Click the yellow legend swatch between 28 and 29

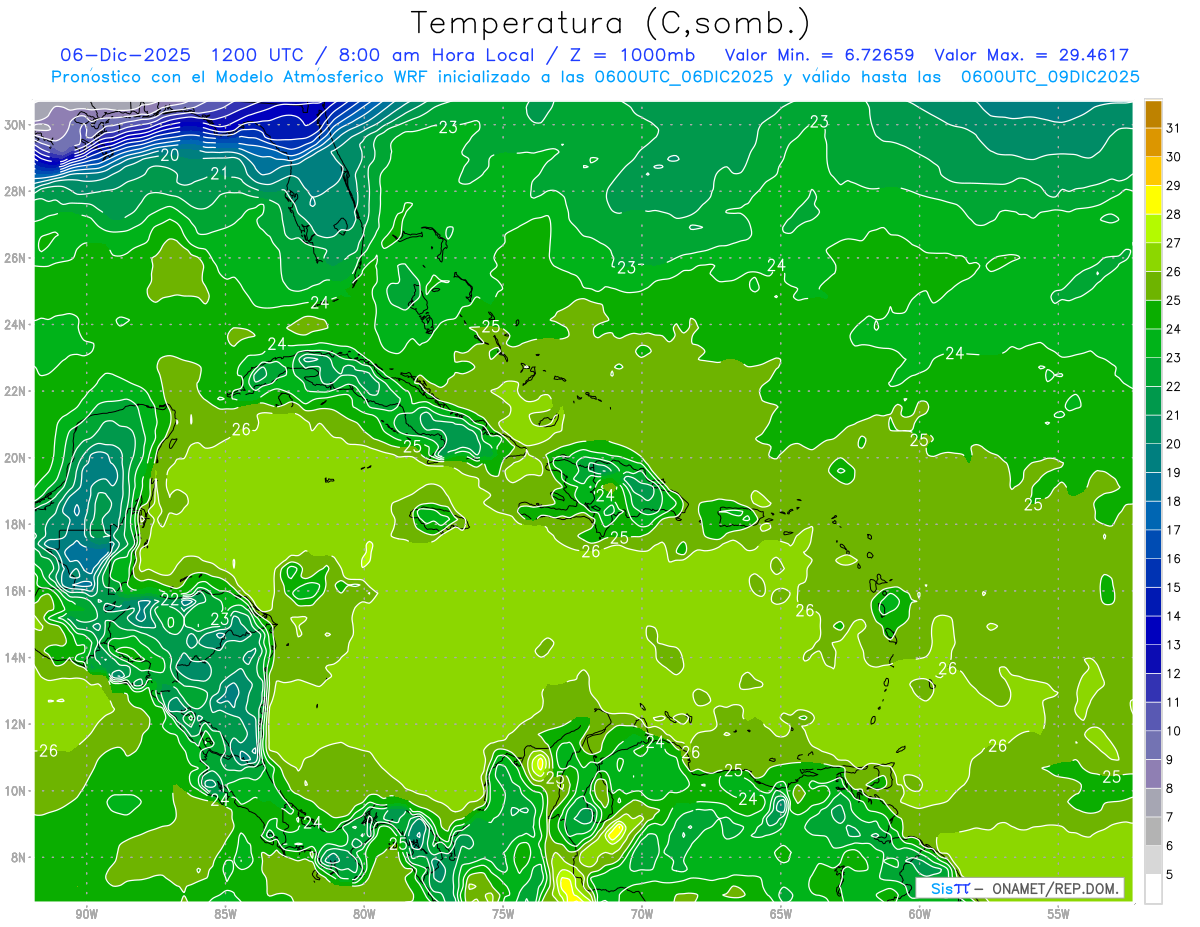(x=1153, y=200)
